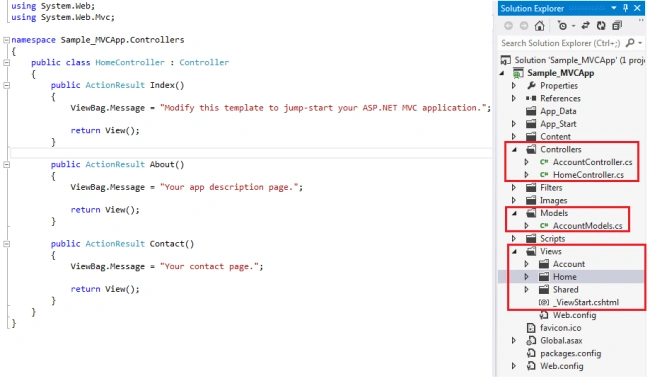Expand the Shared folder under Views
This screenshot has width=650, height=381.
[x=526, y=289]
